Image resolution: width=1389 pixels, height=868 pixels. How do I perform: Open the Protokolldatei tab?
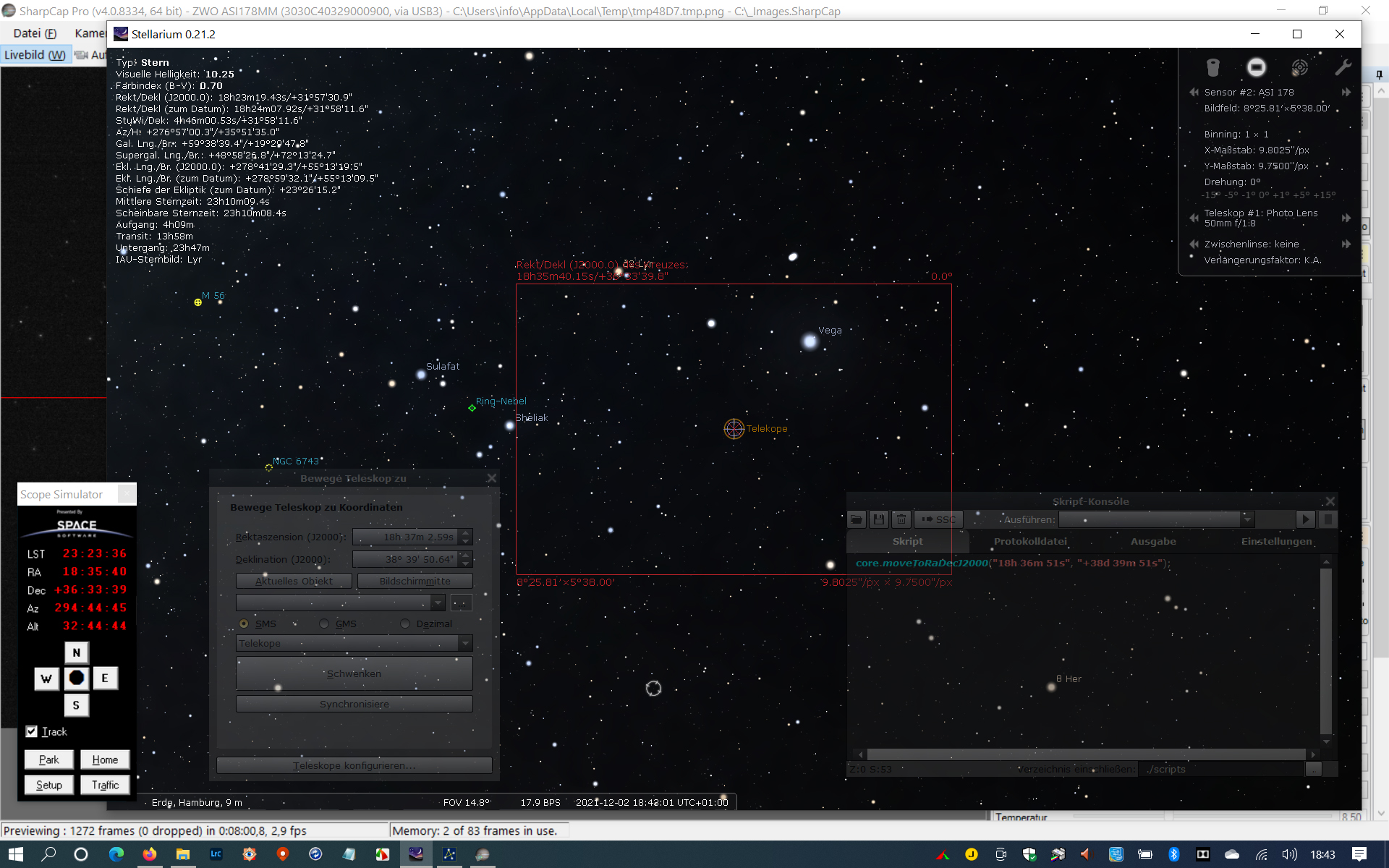pos(1030,541)
